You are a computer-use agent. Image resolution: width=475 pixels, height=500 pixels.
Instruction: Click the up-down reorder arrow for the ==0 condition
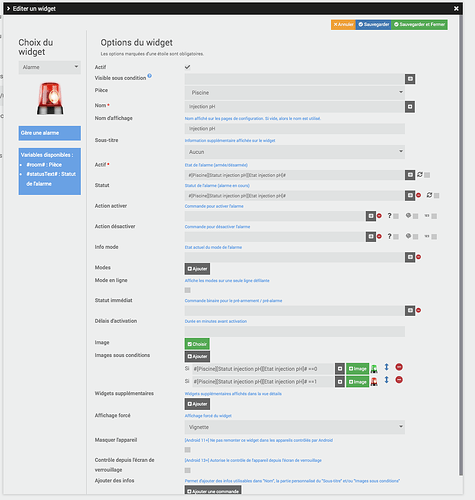click(x=387, y=367)
